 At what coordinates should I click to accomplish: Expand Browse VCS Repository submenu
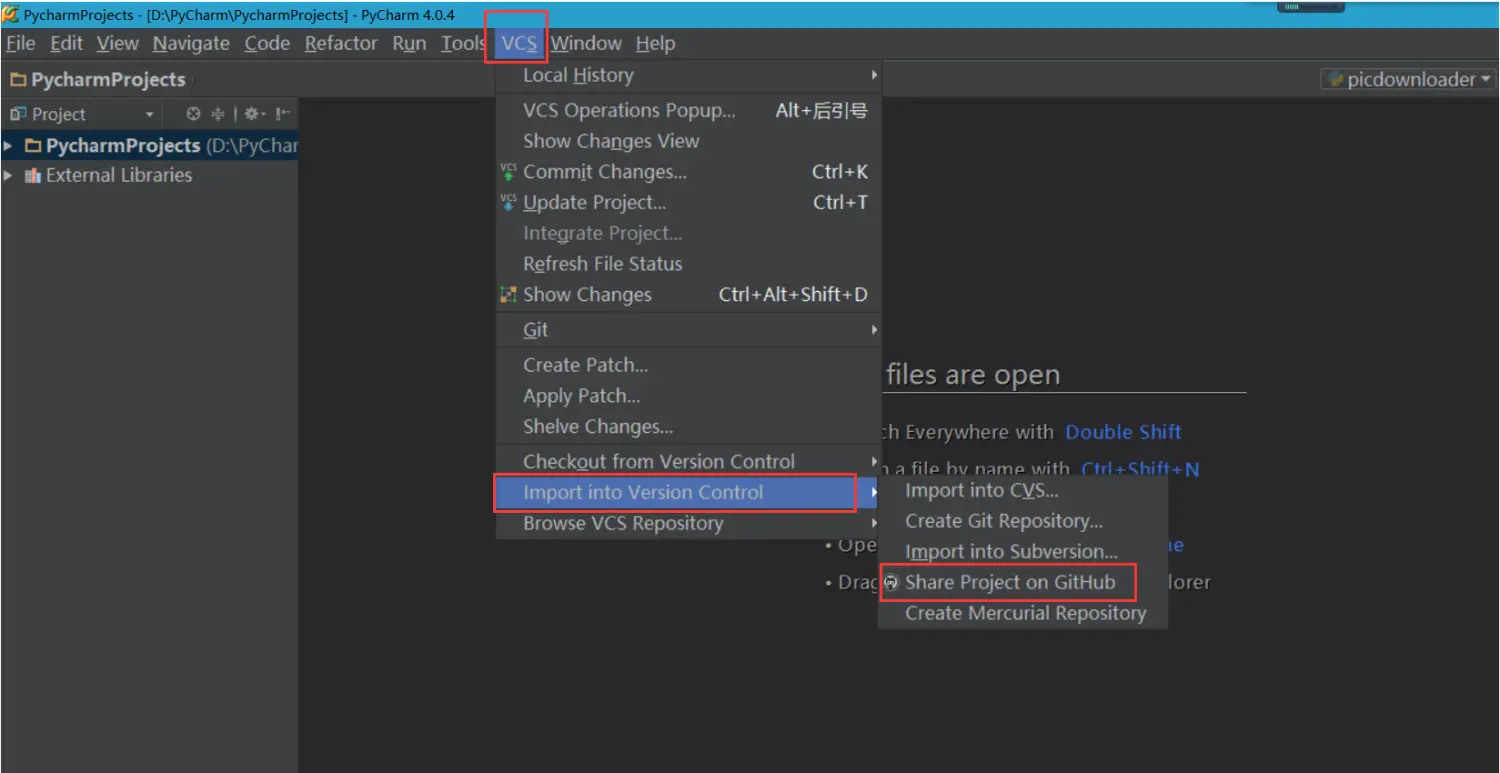[x=688, y=523]
